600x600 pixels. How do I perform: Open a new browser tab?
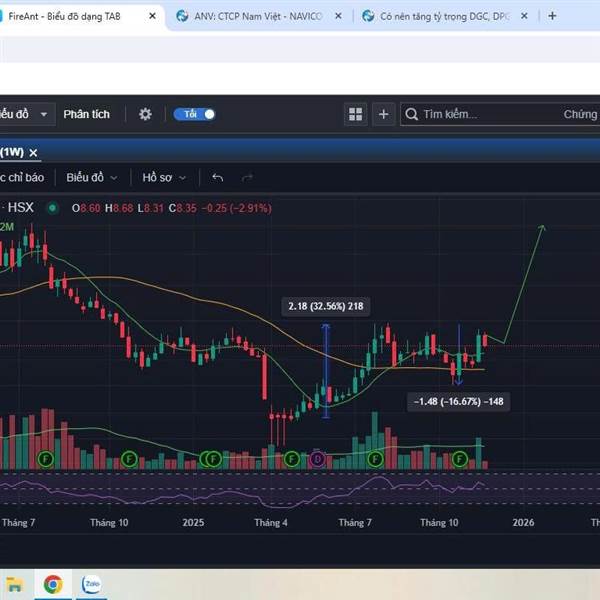553,16
